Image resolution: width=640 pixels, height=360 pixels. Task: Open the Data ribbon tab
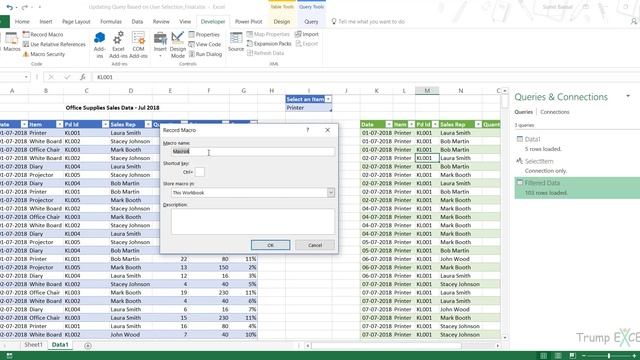coord(137,22)
